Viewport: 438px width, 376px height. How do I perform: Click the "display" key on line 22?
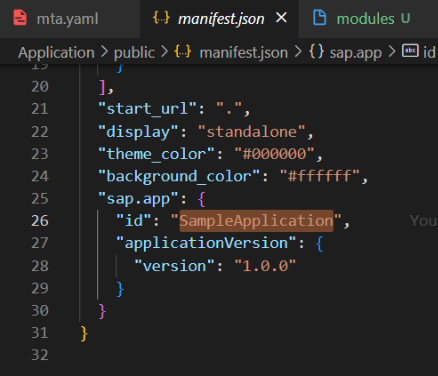click(x=138, y=132)
